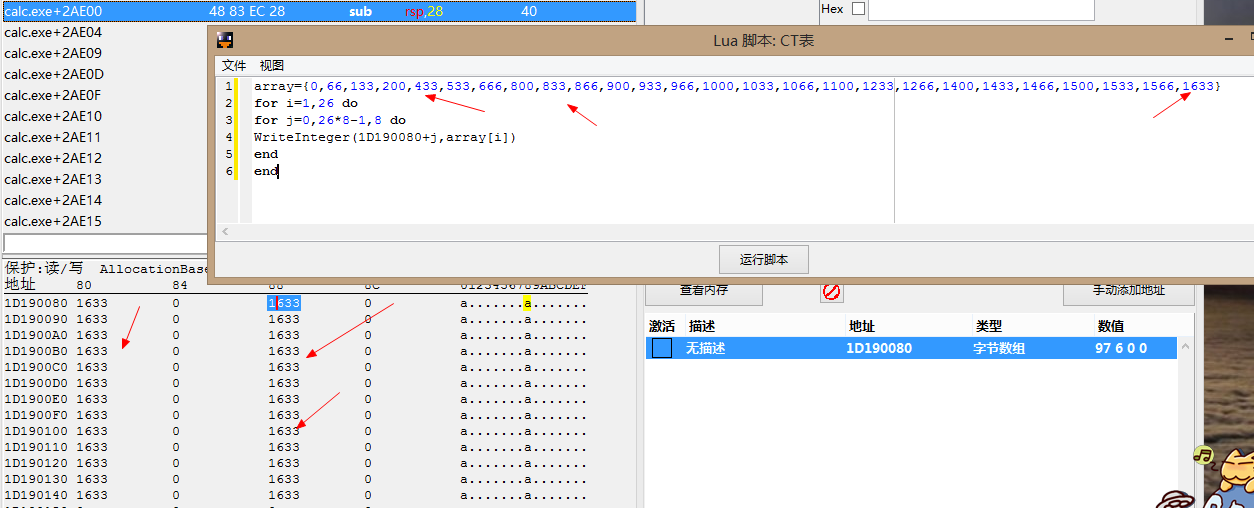1254x508 pixels.
Task: Click the WriteInteger code line
Action: pos(385,137)
